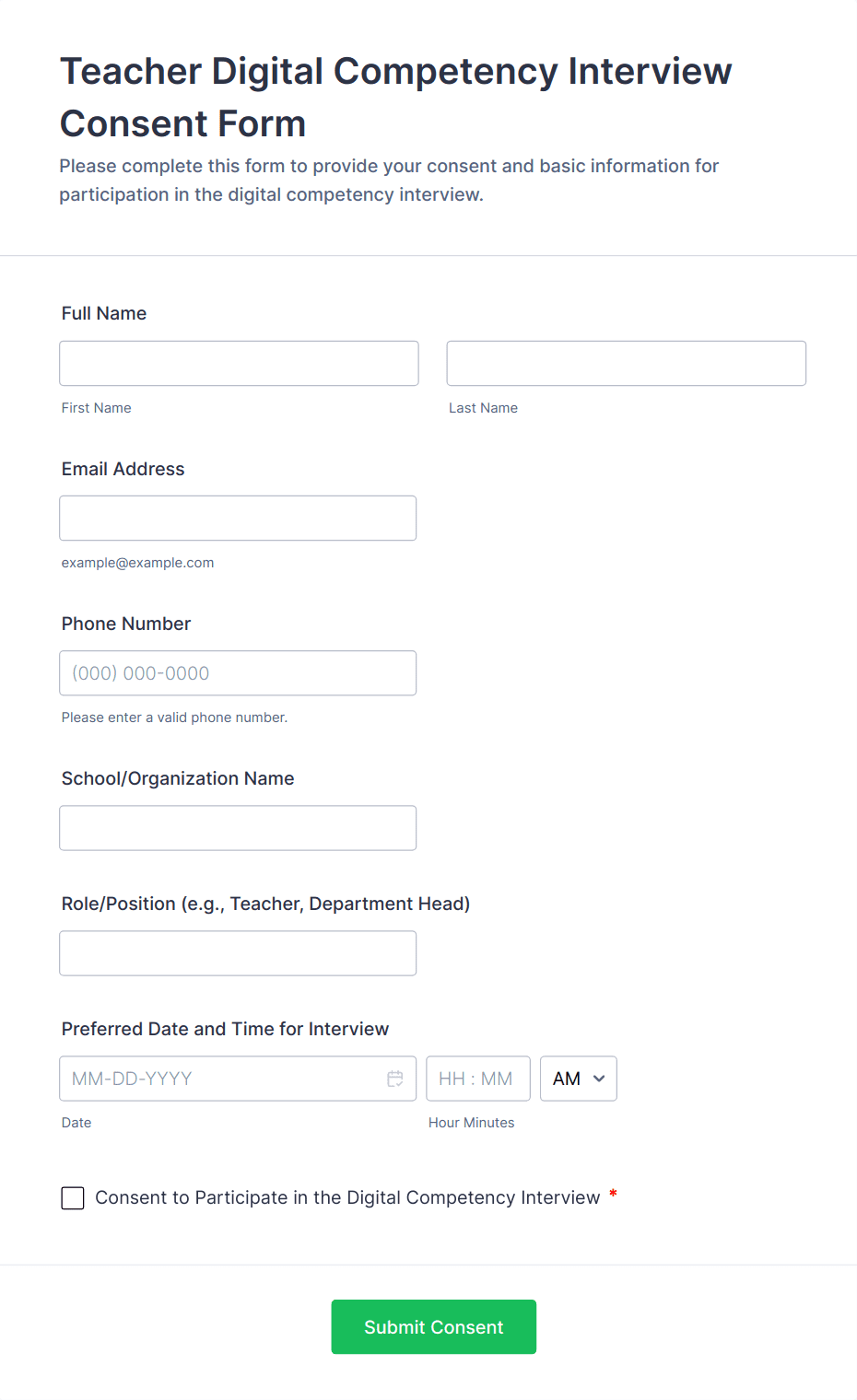Viewport: 857px width, 1400px height.
Task: Click the Full Name field label
Action: 104,313
